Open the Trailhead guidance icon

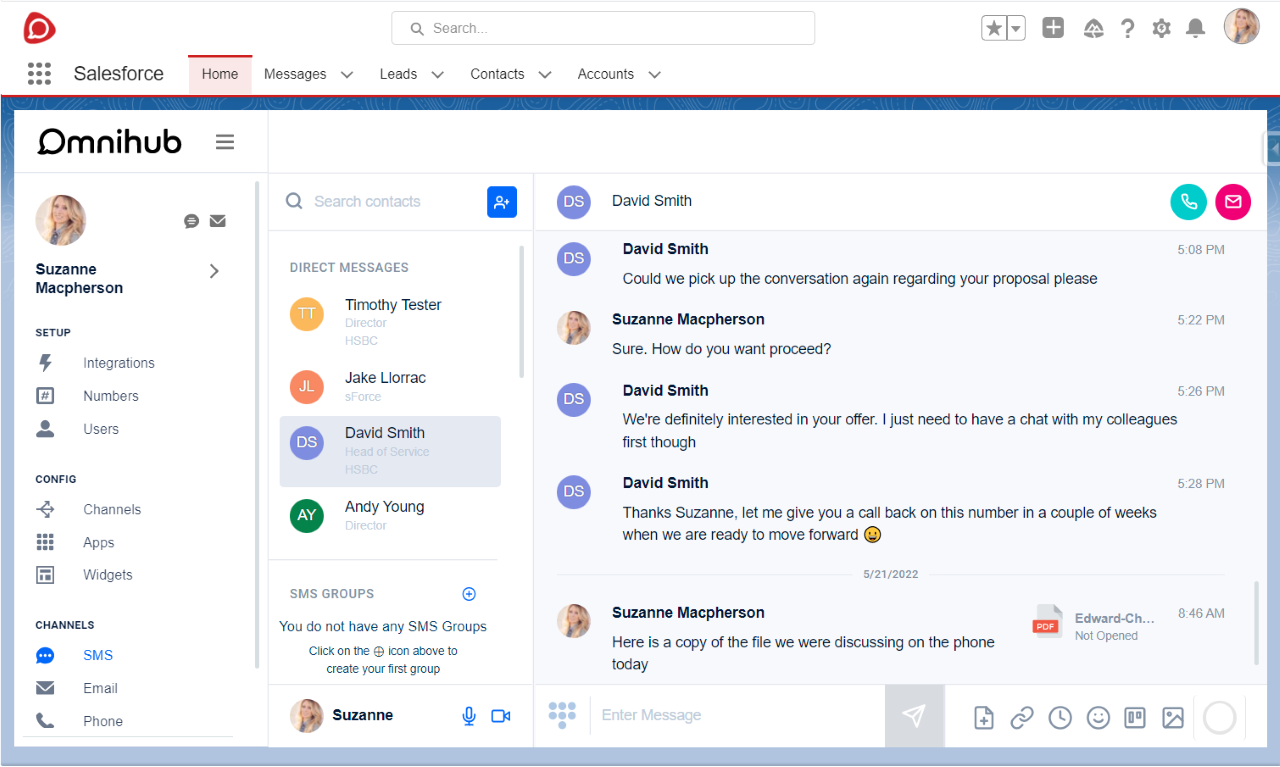[1094, 28]
